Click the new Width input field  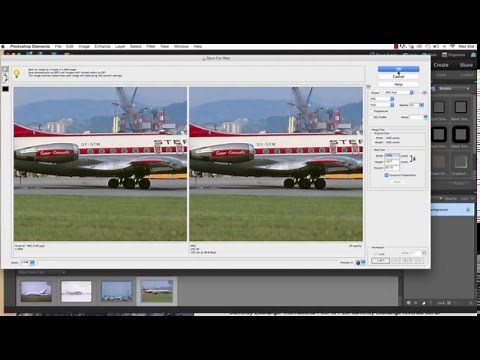[392, 156]
